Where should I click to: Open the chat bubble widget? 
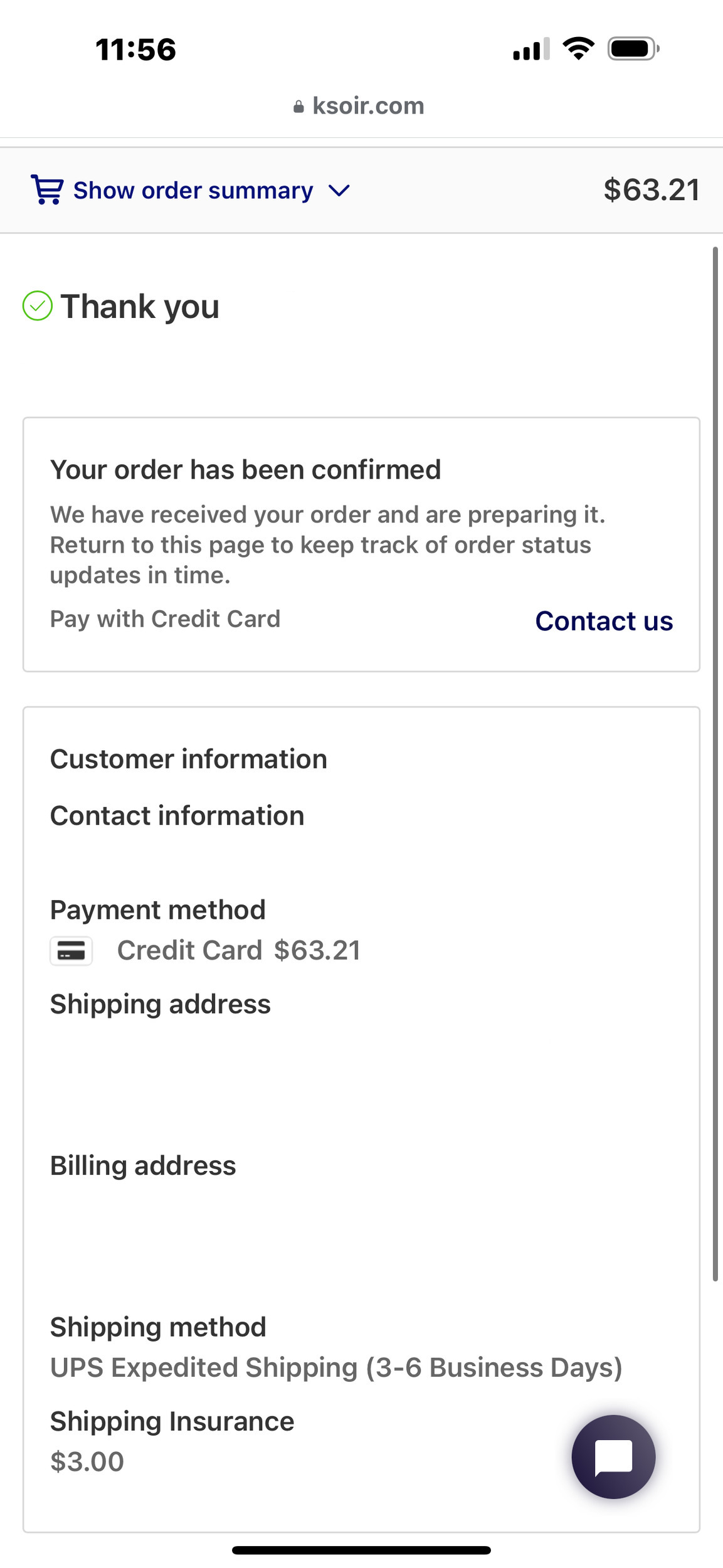click(613, 1456)
